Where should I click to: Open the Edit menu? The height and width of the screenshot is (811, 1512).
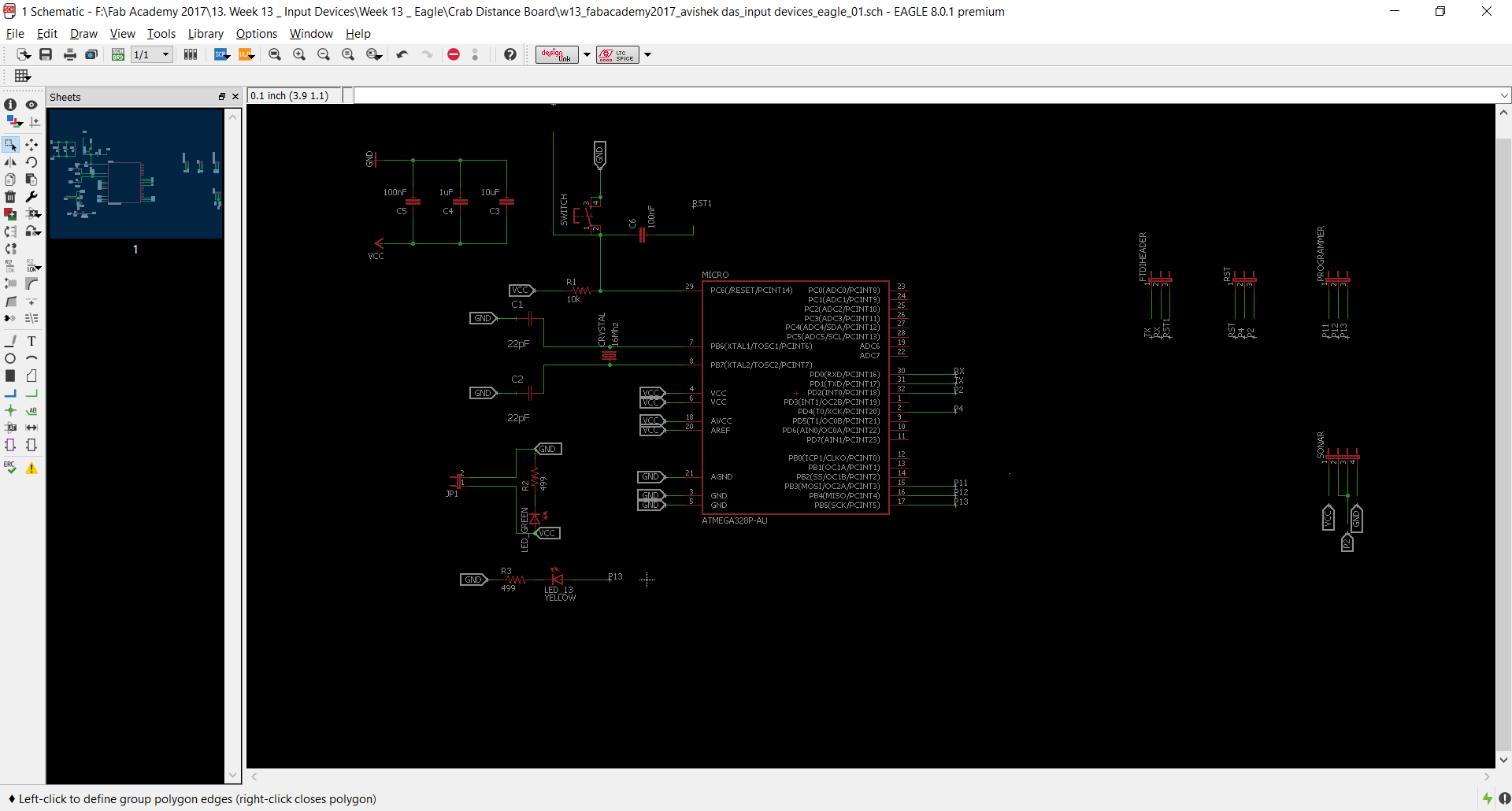[x=47, y=34]
